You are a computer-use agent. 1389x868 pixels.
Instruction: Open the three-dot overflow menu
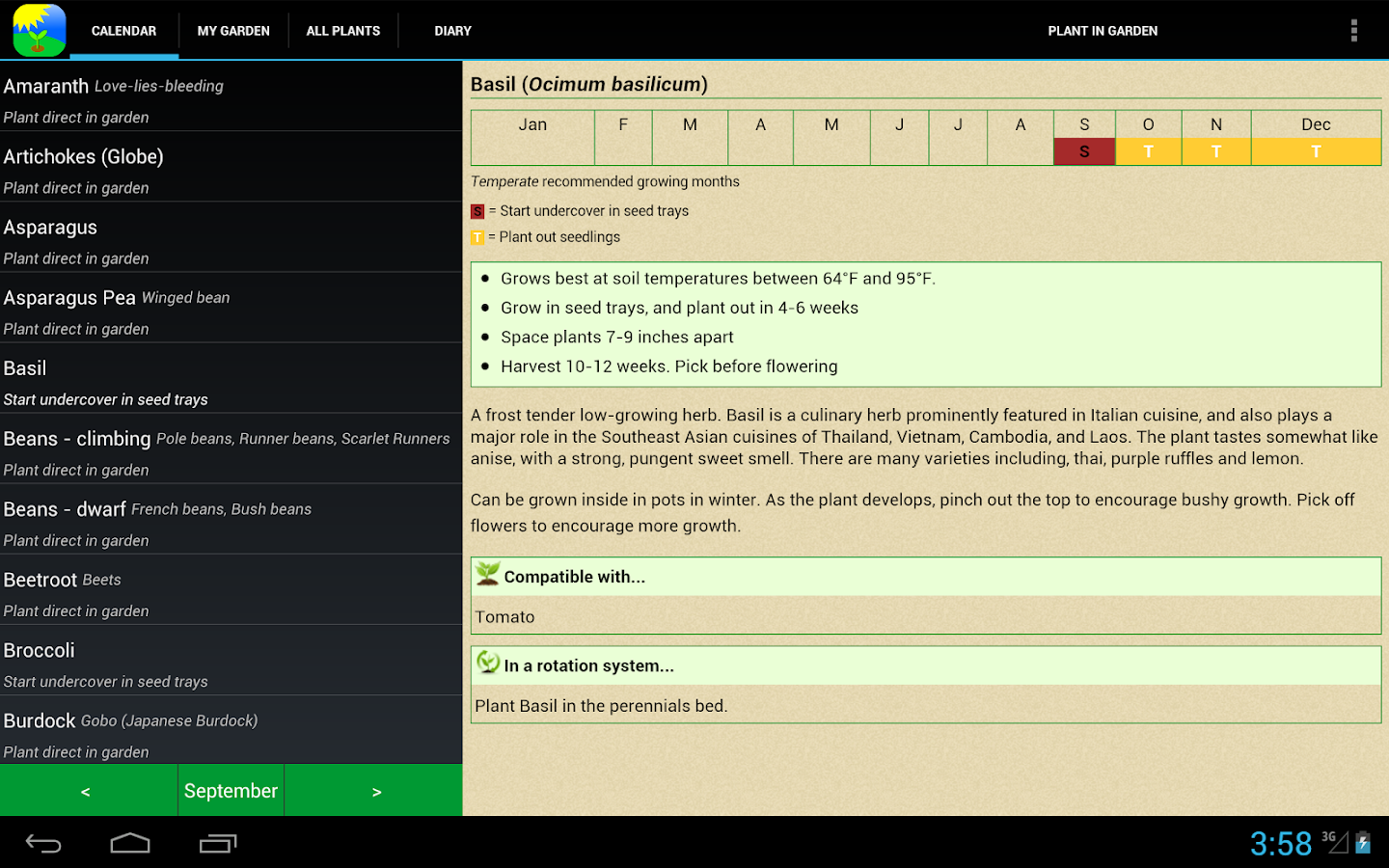tap(1354, 31)
